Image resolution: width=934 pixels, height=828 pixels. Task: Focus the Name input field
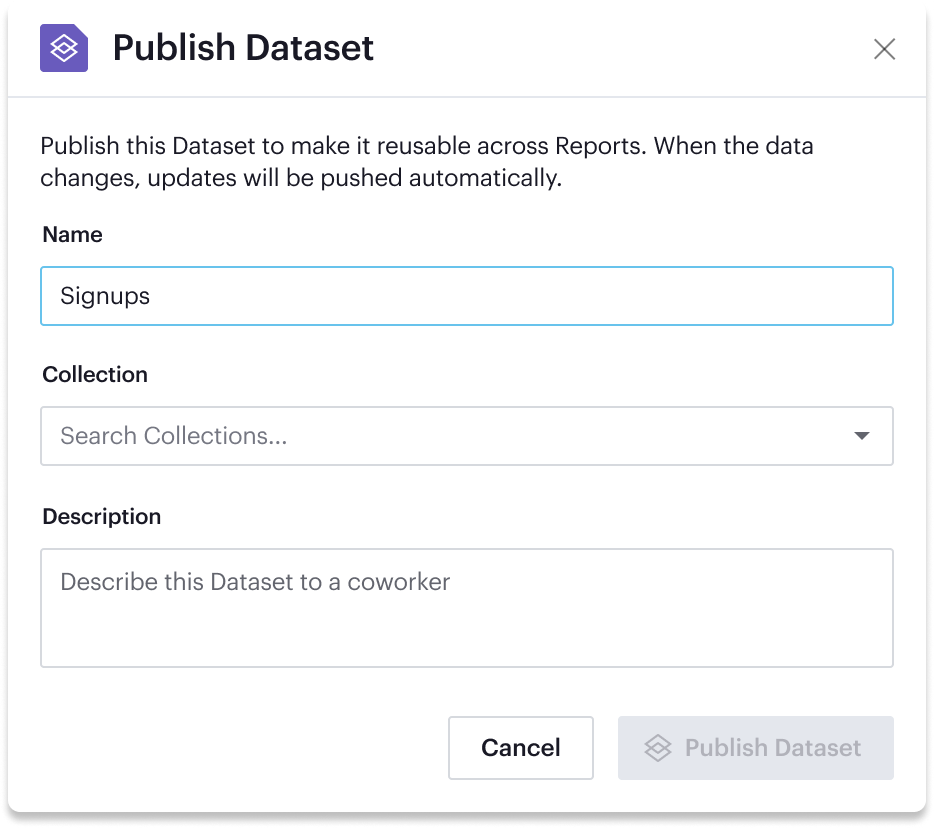466,296
